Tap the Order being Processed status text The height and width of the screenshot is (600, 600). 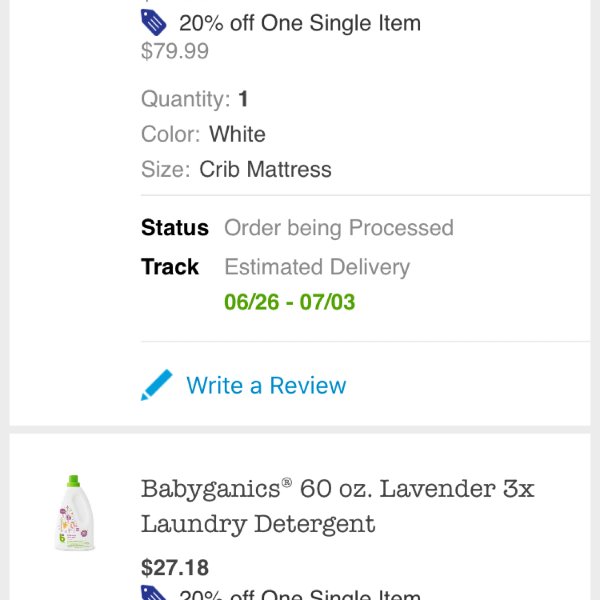[339, 228]
